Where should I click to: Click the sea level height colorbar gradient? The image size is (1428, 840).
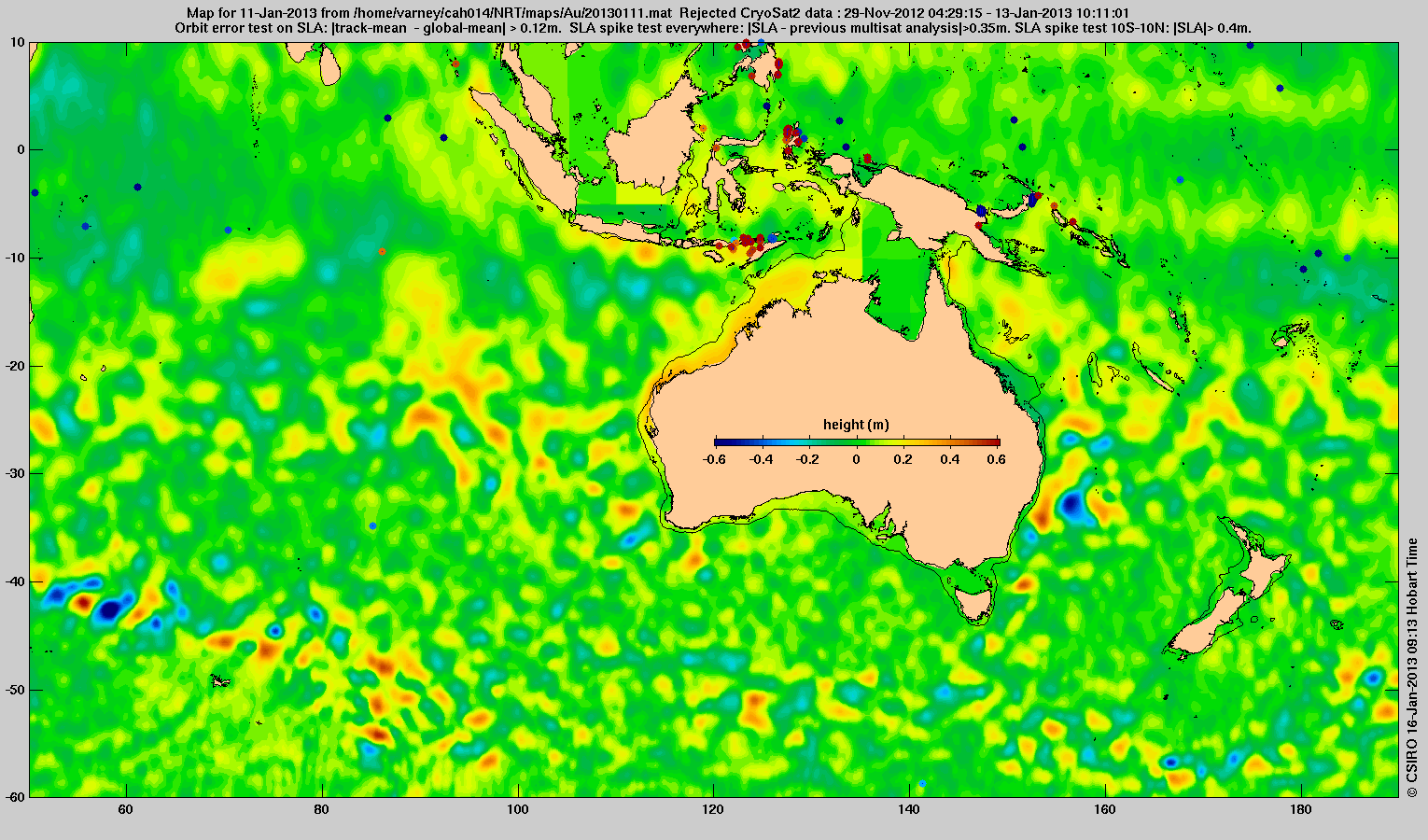pos(857,441)
